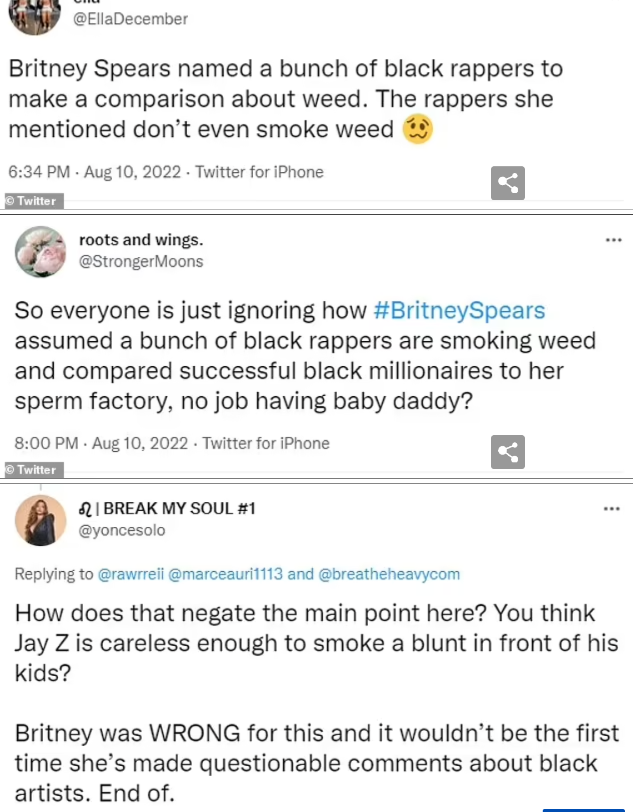Click "Twitter for iPhone" on 8:00 PM tweet

point(265,442)
